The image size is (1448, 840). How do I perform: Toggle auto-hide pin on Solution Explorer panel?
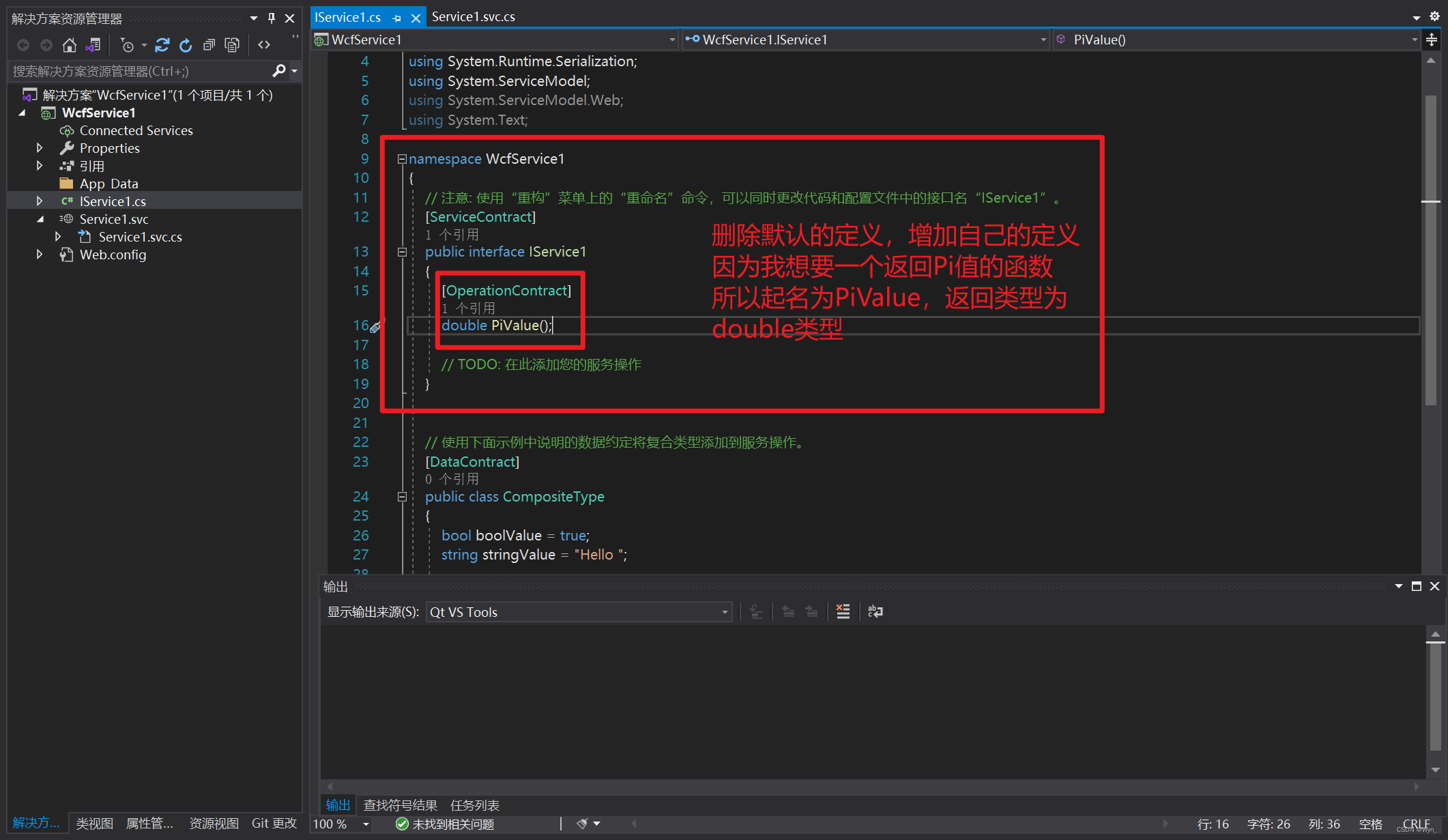(x=272, y=18)
